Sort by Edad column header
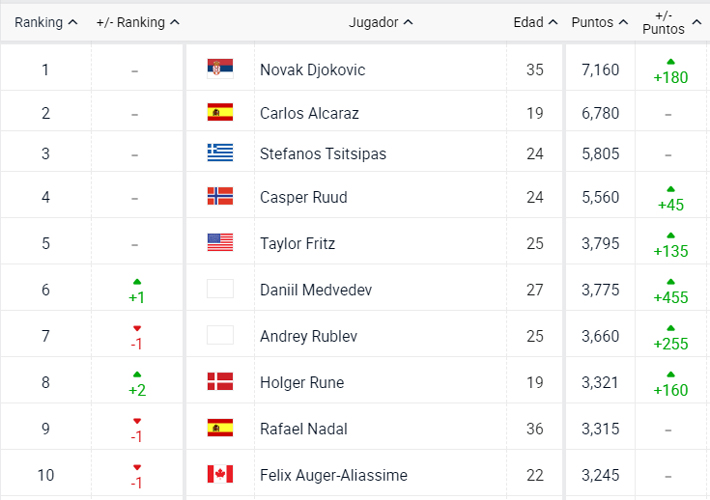The height and width of the screenshot is (500, 710). pos(535,22)
